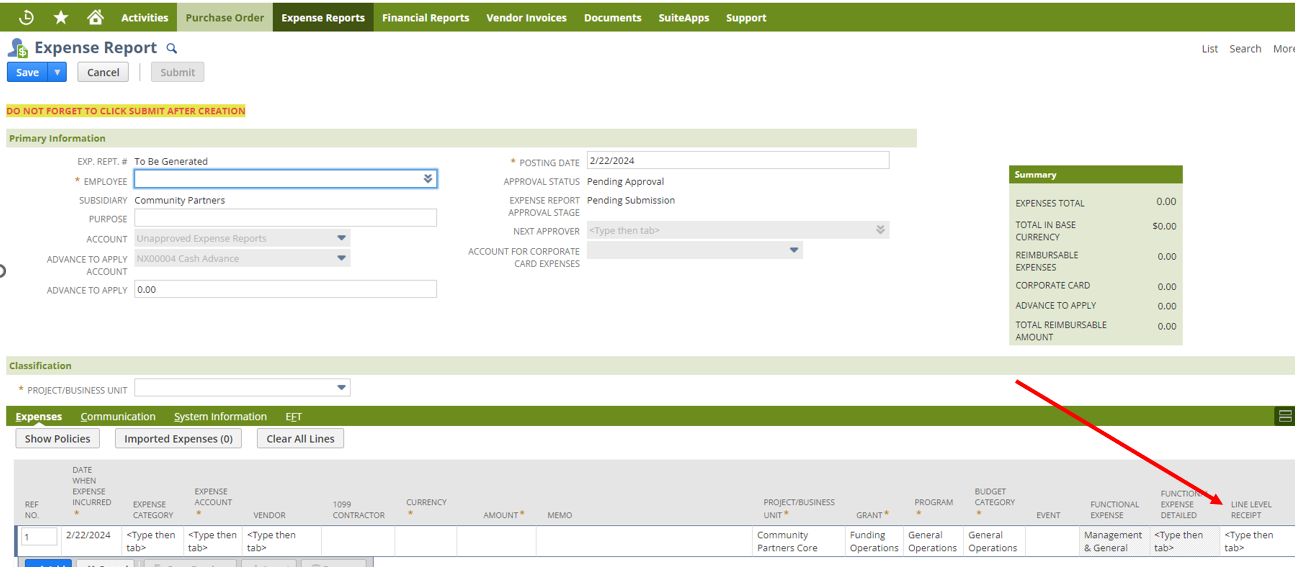Click the search magnifier beside Expense Report
The width and height of the screenshot is (1295, 567).
[172, 48]
